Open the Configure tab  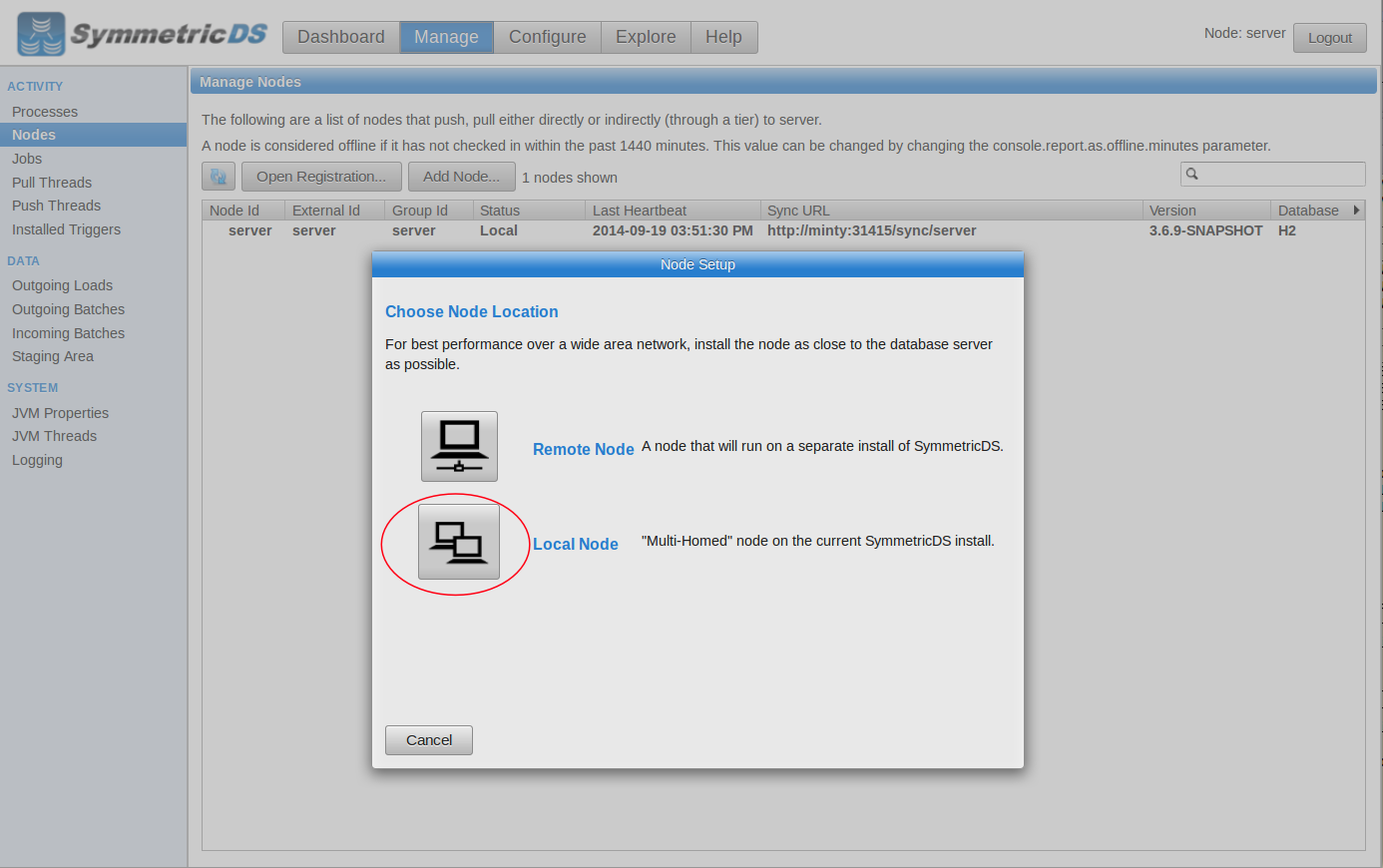(548, 37)
